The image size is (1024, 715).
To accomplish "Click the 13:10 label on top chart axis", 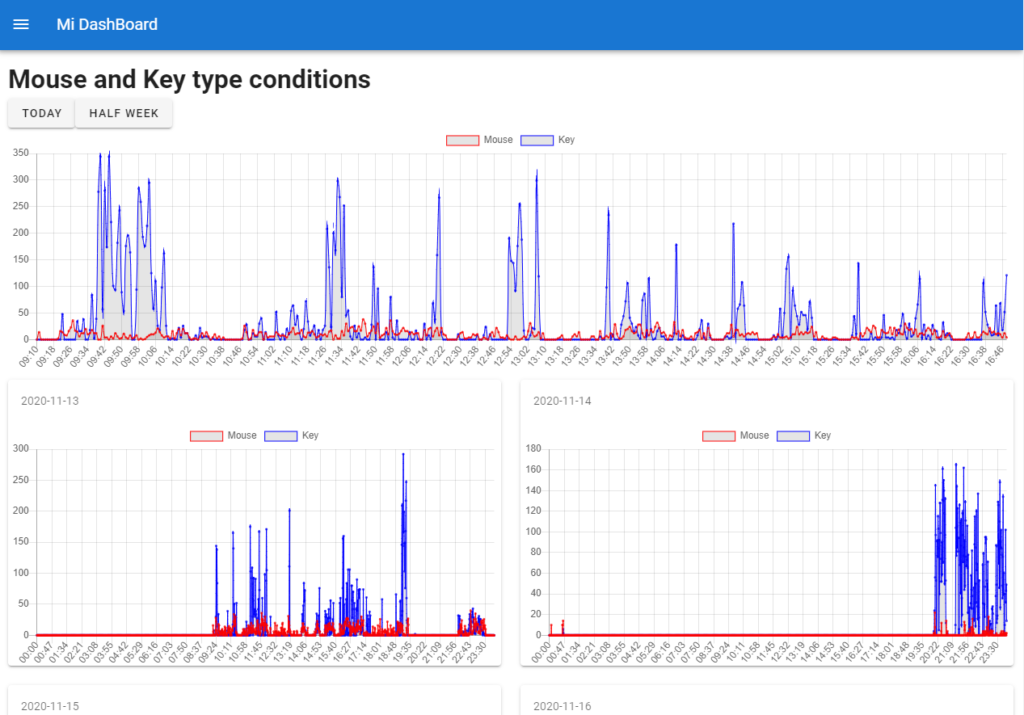I will coord(534,357).
